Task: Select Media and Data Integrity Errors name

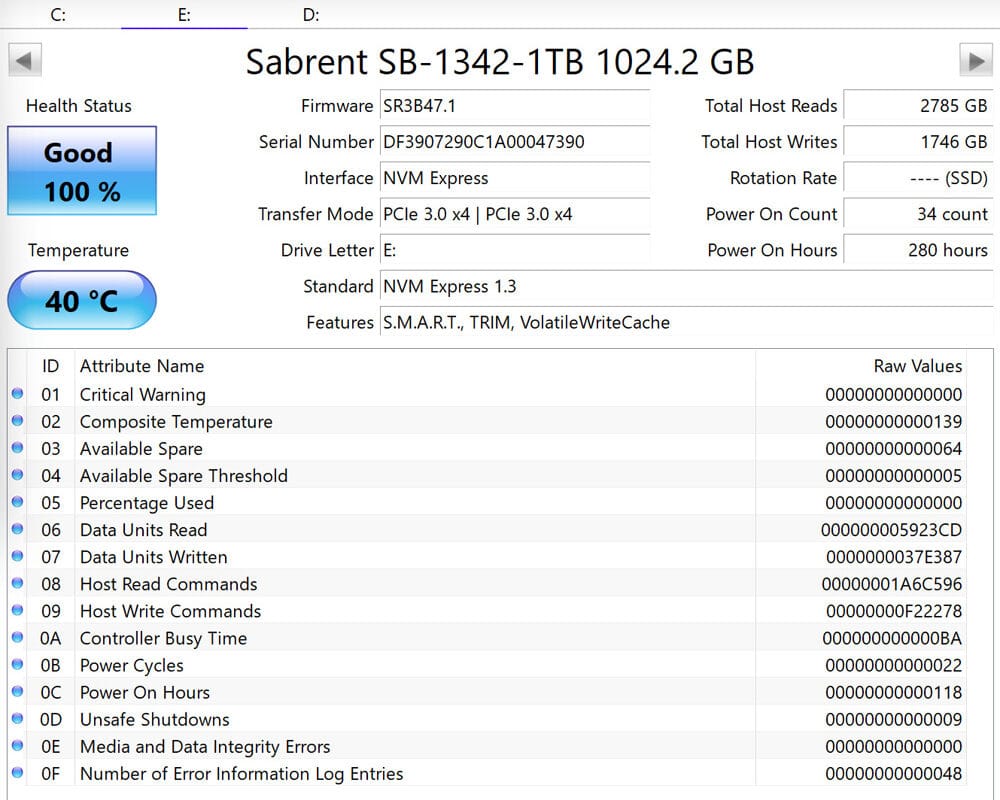Action: coord(205,747)
